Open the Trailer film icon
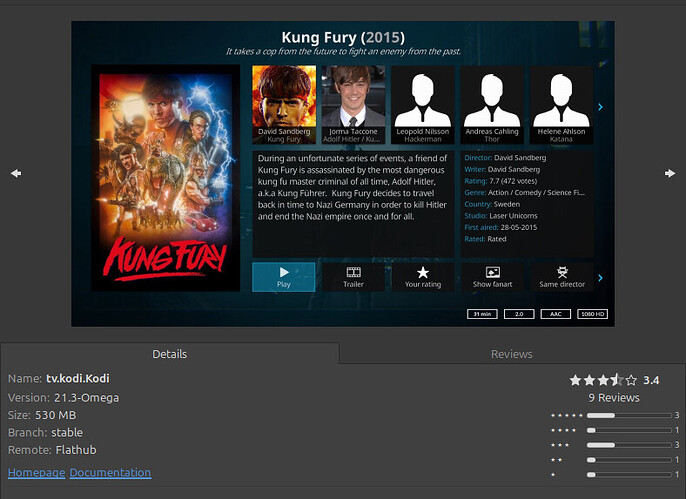The image size is (686, 499). [353, 272]
